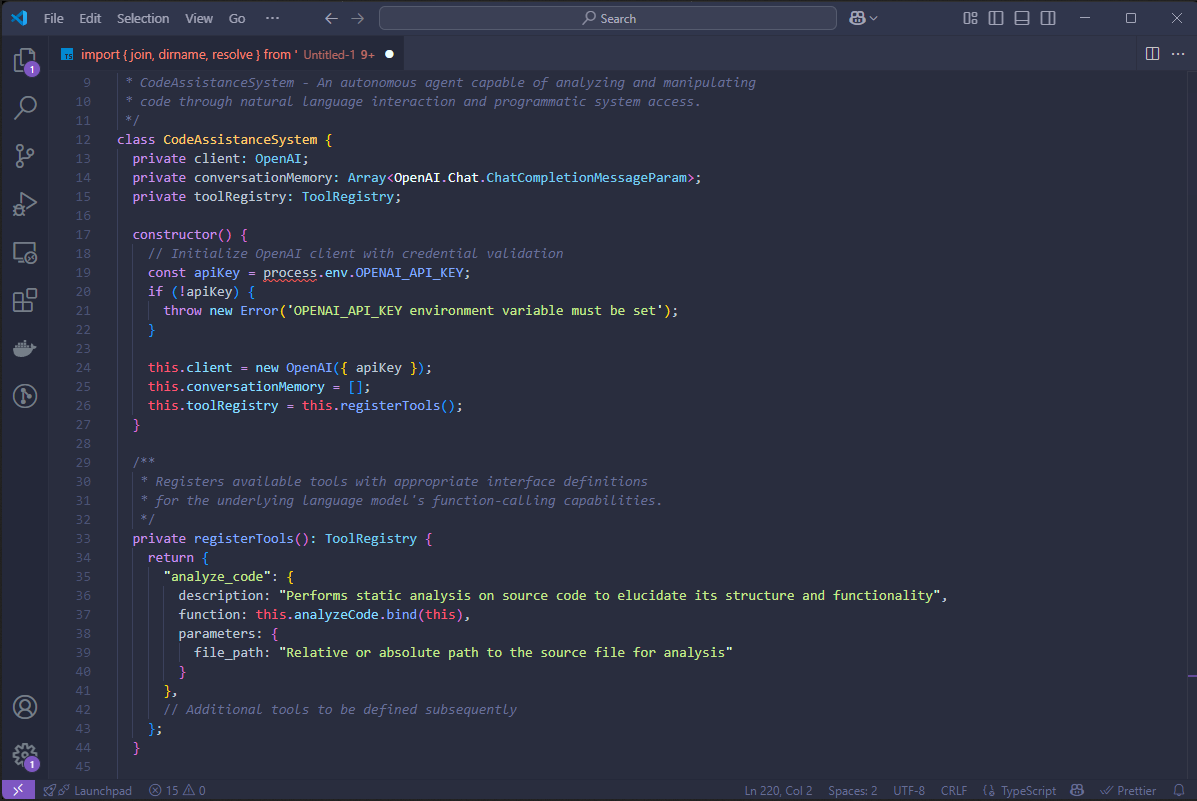
Task: Open Remote Explorer panel
Action: click(25, 252)
